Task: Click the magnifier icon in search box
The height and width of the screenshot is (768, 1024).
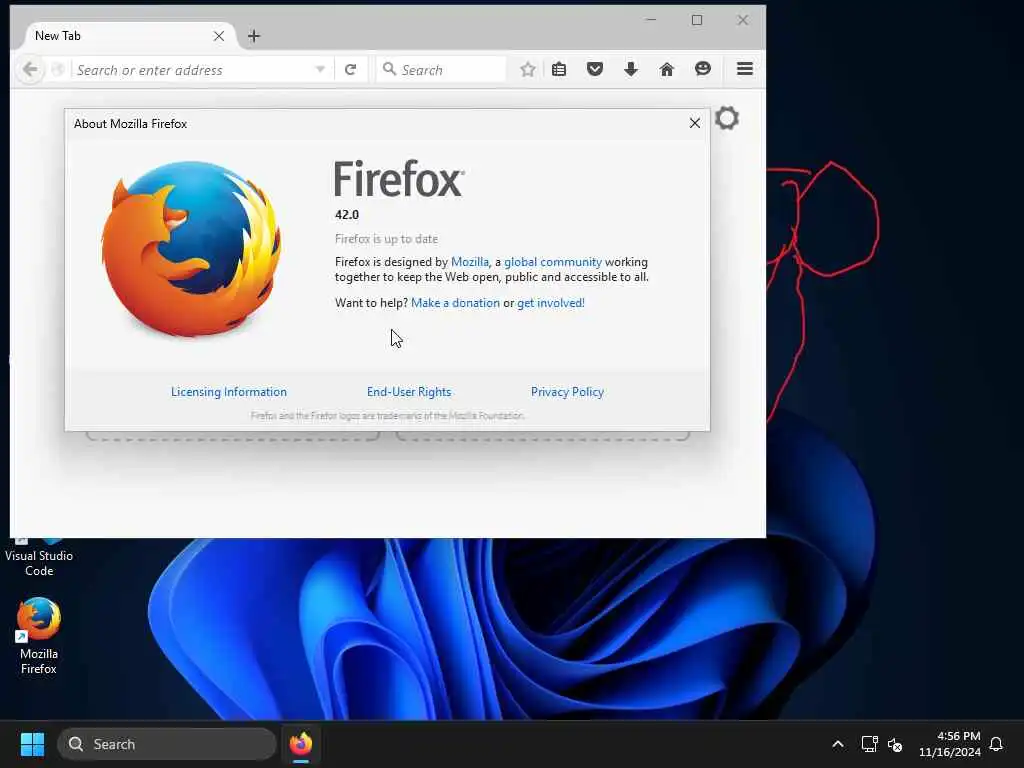Action: pos(389,69)
